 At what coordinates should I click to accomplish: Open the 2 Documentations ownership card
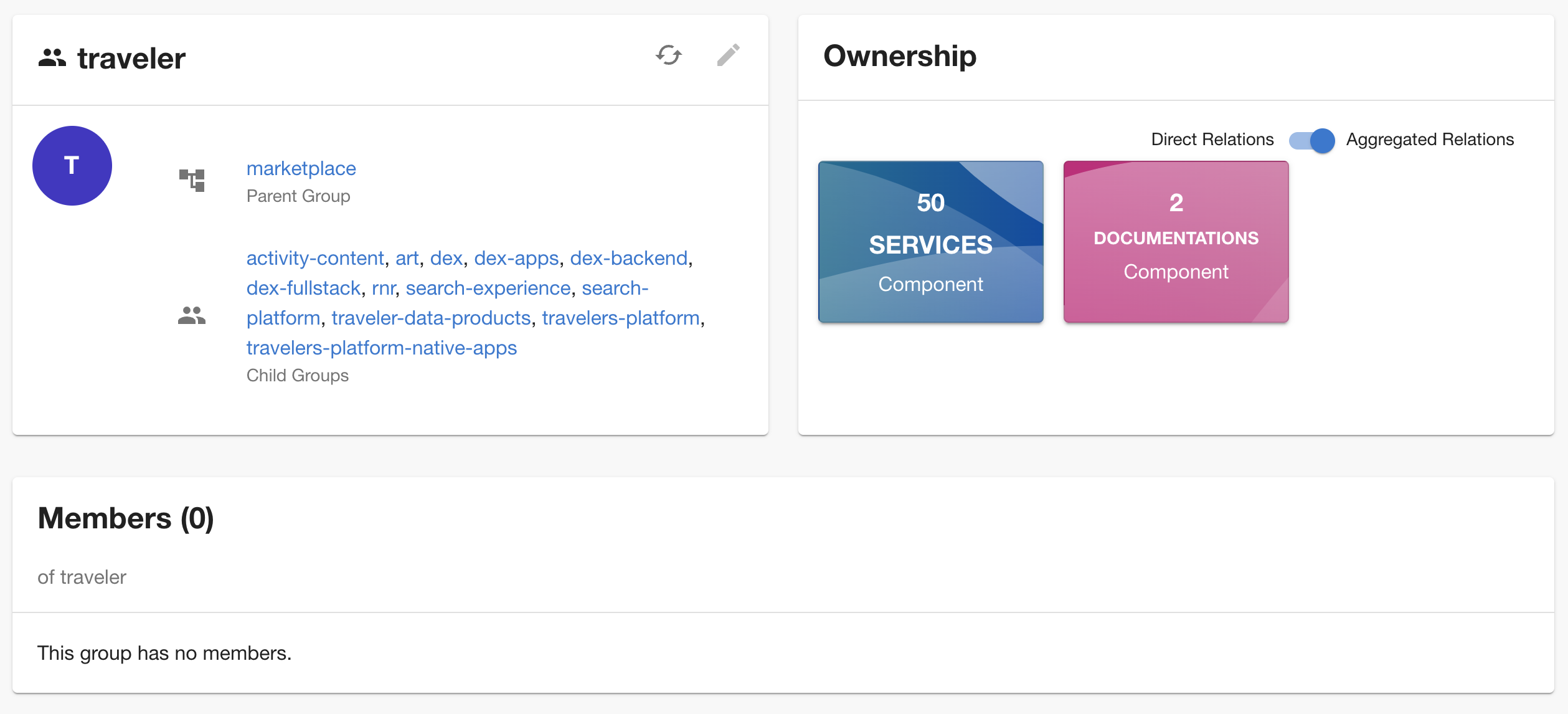(x=1176, y=242)
